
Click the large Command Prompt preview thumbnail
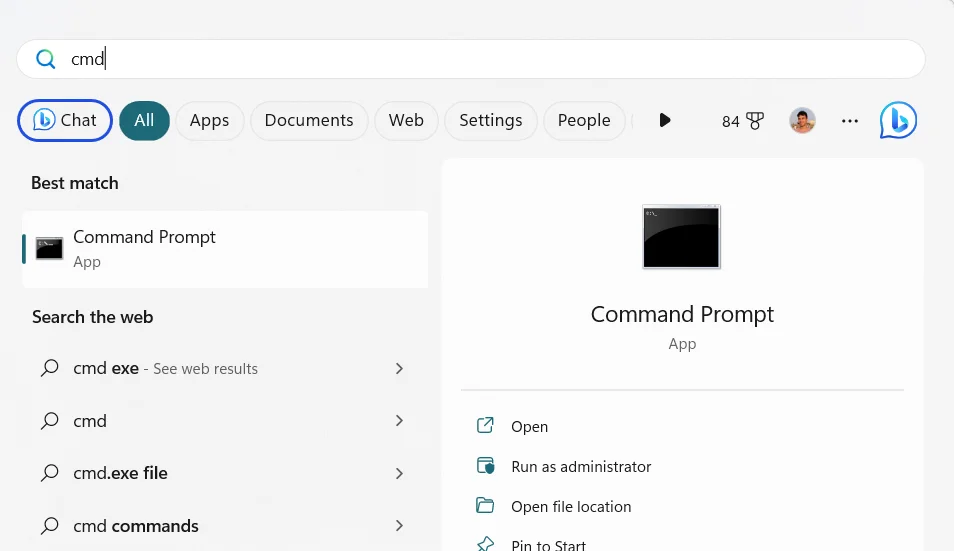pyautogui.click(x=681, y=237)
